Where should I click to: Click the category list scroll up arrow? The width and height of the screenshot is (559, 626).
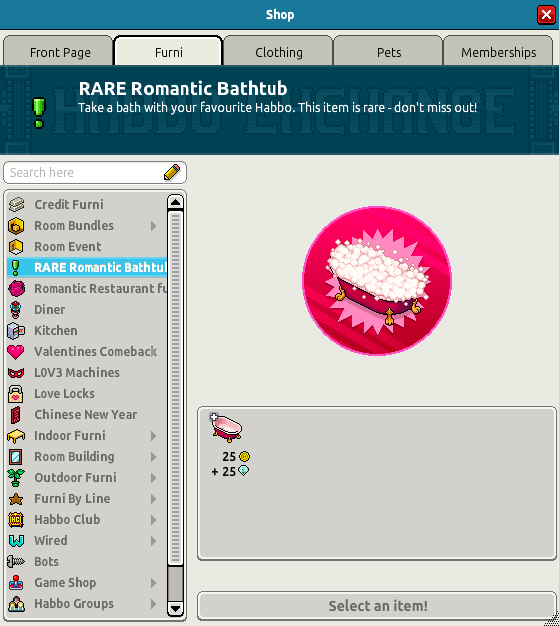click(176, 202)
